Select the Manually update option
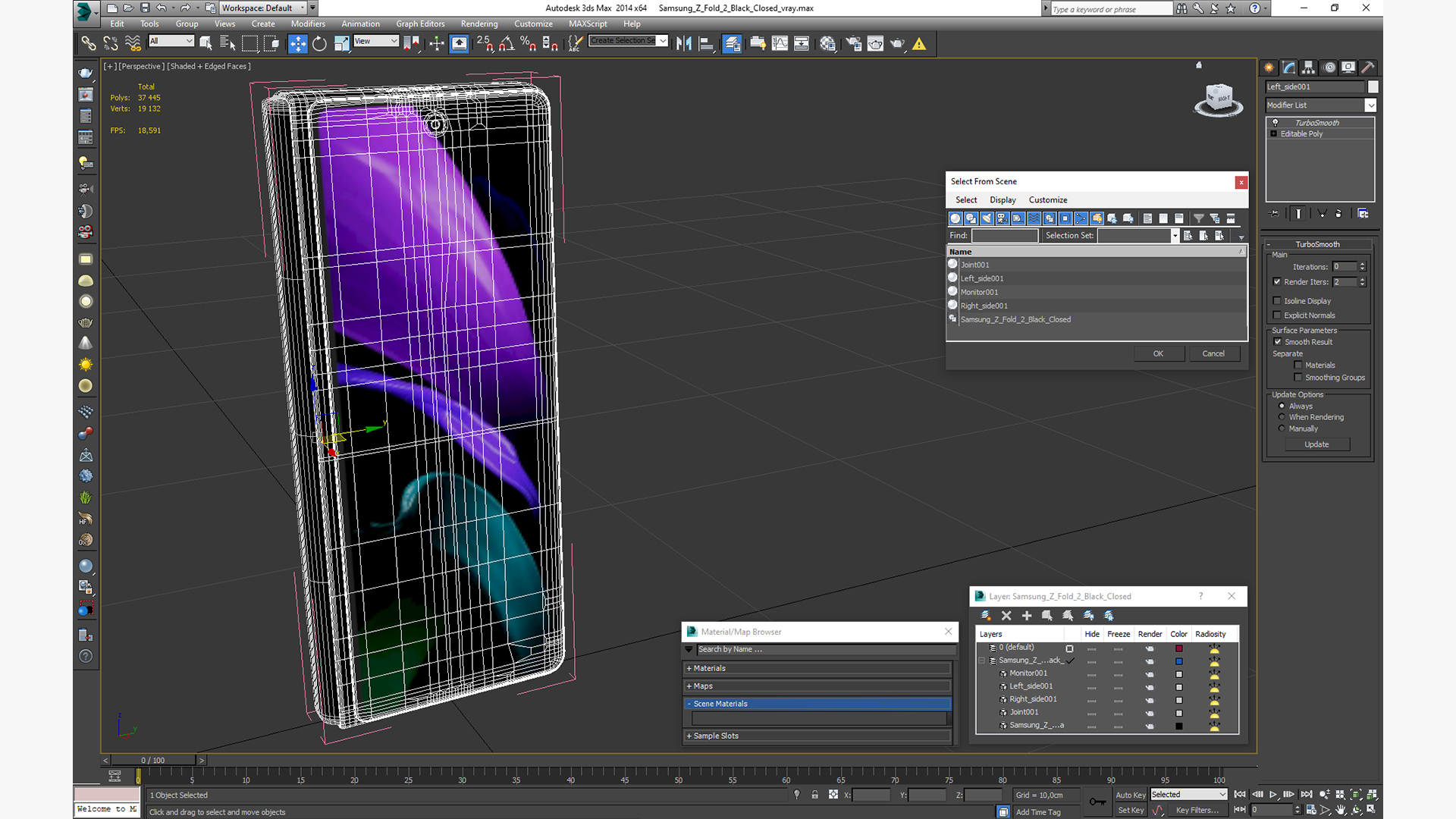The image size is (1456, 819). click(1282, 428)
